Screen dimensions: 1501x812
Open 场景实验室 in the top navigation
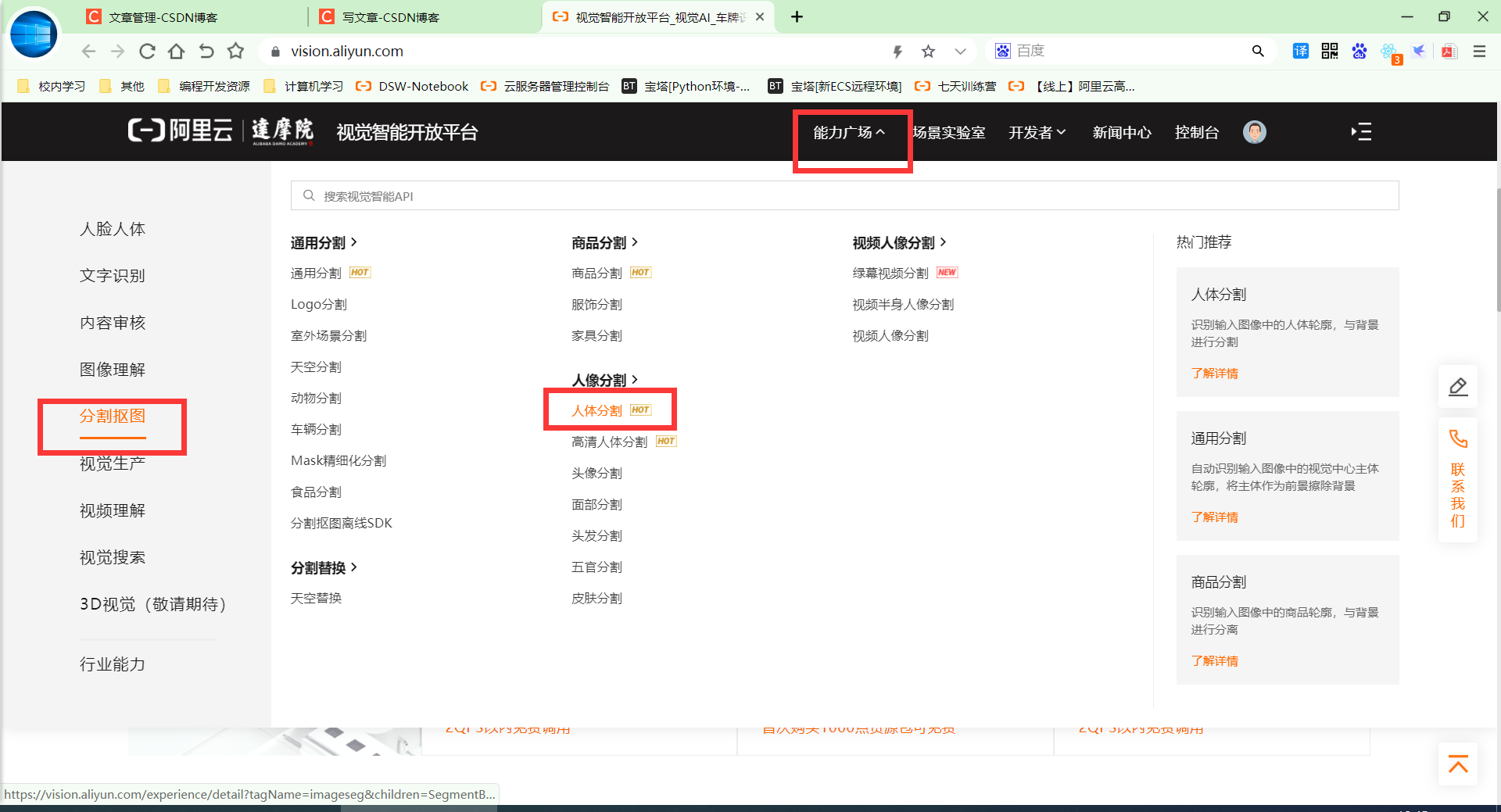click(x=948, y=133)
